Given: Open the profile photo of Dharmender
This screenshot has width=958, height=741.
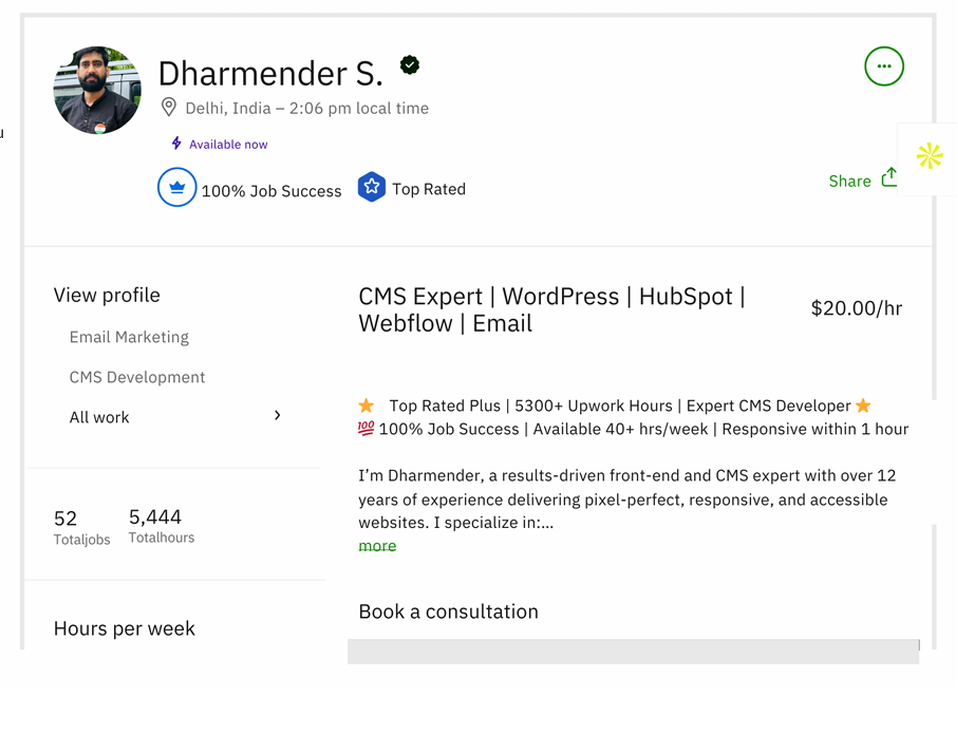Looking at the screenshot, I should point(97,90).
